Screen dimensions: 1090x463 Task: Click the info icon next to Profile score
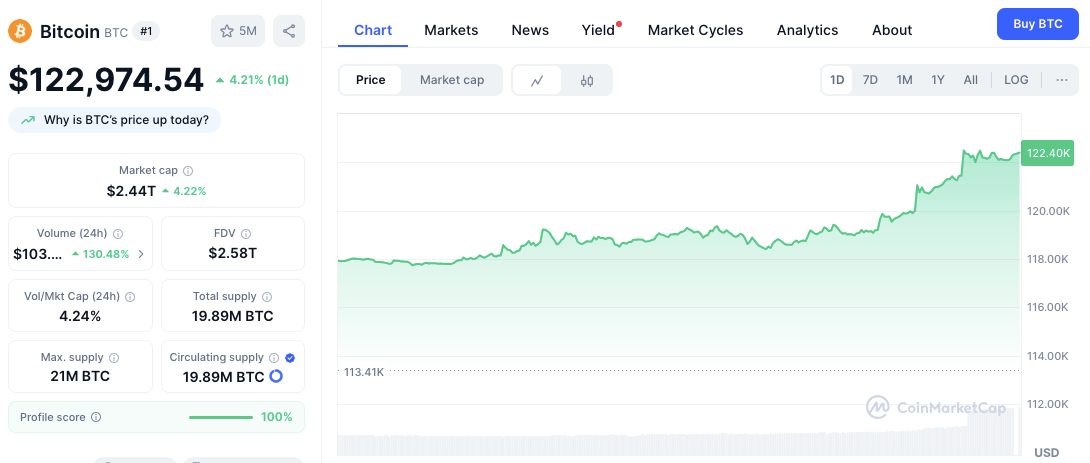pyautogui.click(x=96, y=417)
